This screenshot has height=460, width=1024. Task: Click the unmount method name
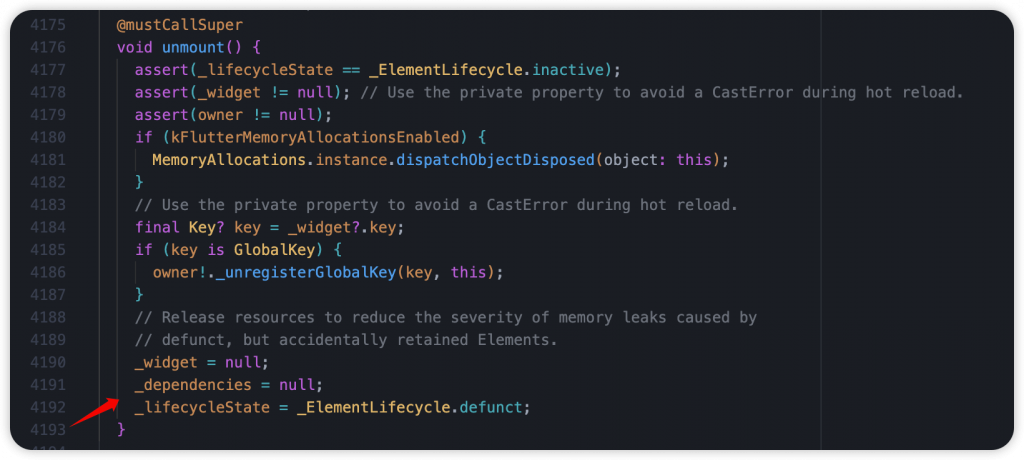click(193, 47)
